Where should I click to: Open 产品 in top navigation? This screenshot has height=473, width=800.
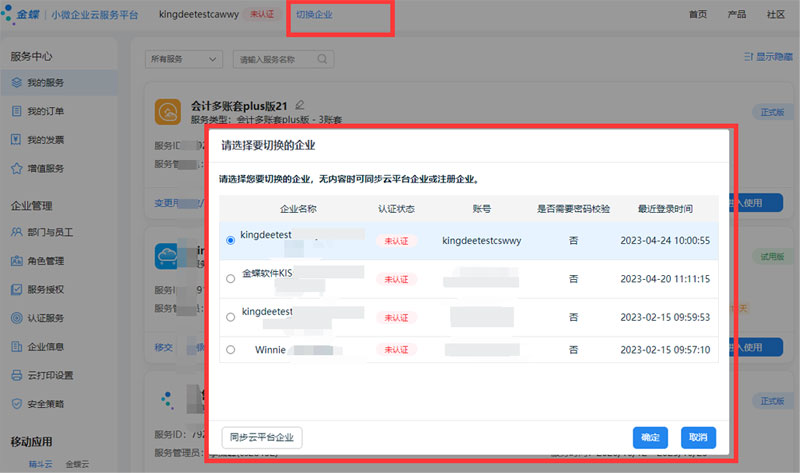[737, 14]
